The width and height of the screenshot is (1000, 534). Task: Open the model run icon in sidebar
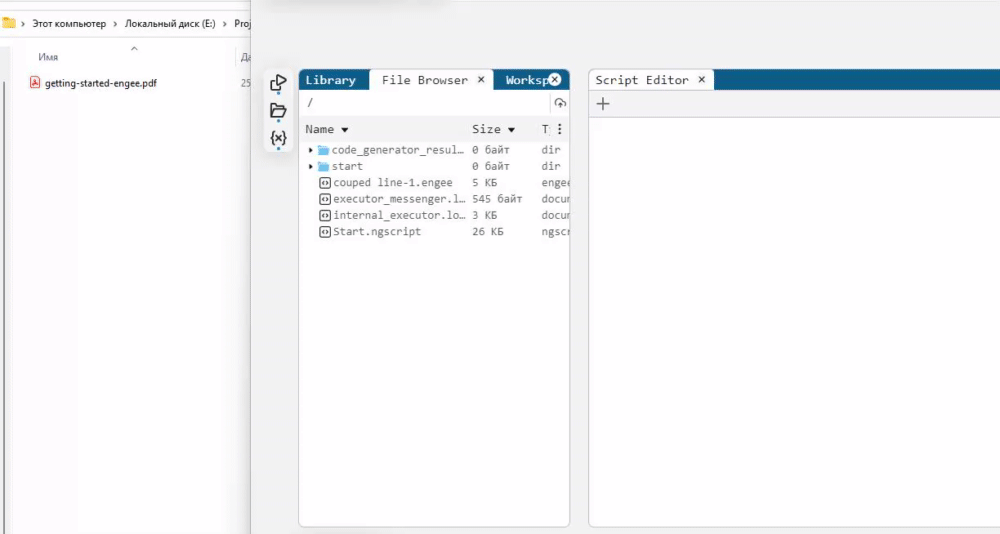[x=278, y=83]
